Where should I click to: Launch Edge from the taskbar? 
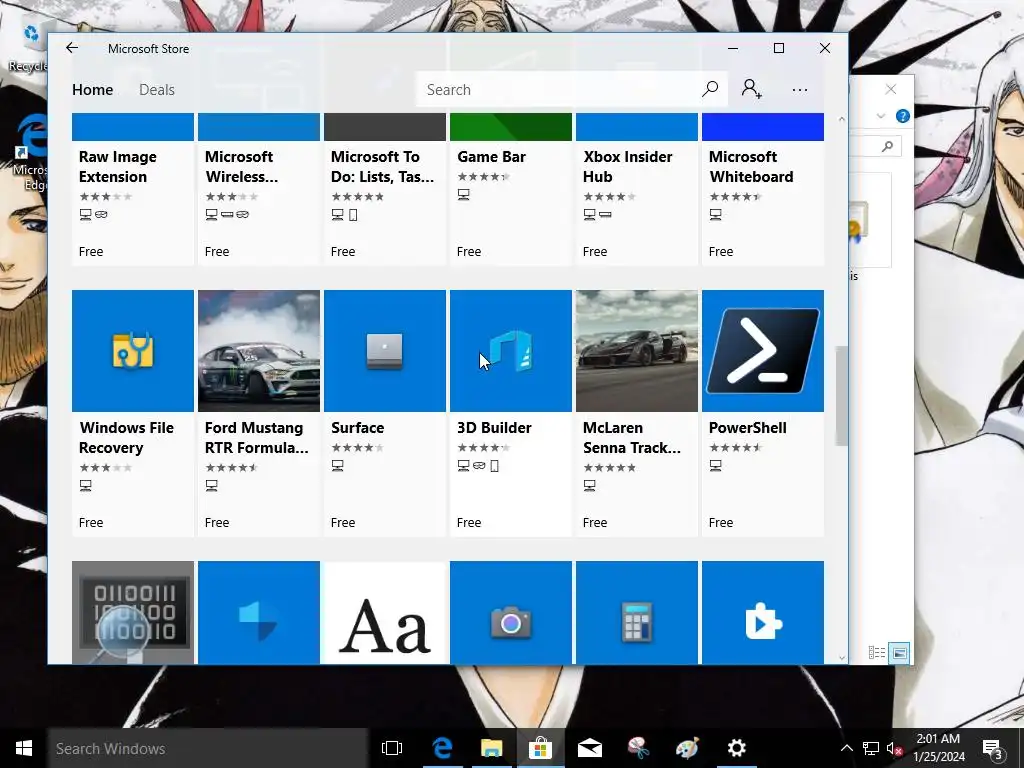[442, 748]
